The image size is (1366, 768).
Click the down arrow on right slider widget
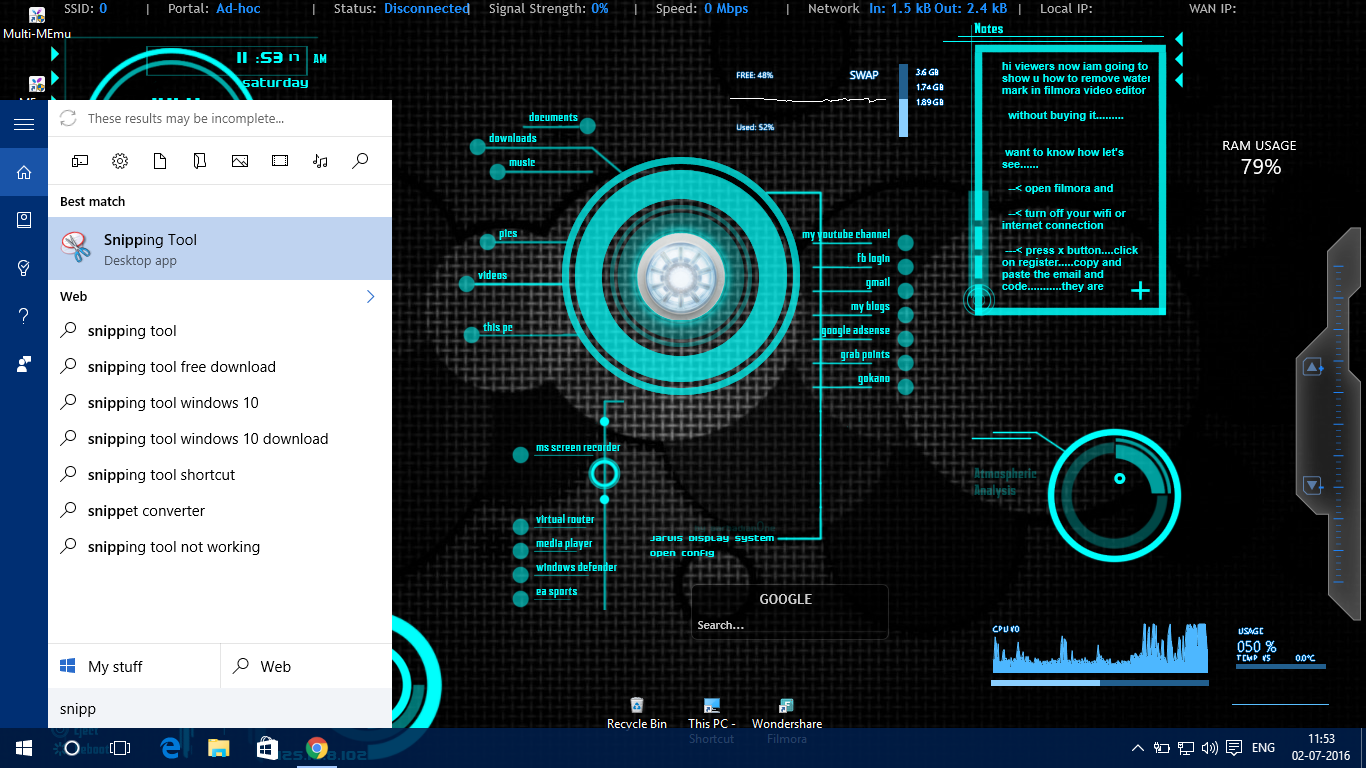1312,486
